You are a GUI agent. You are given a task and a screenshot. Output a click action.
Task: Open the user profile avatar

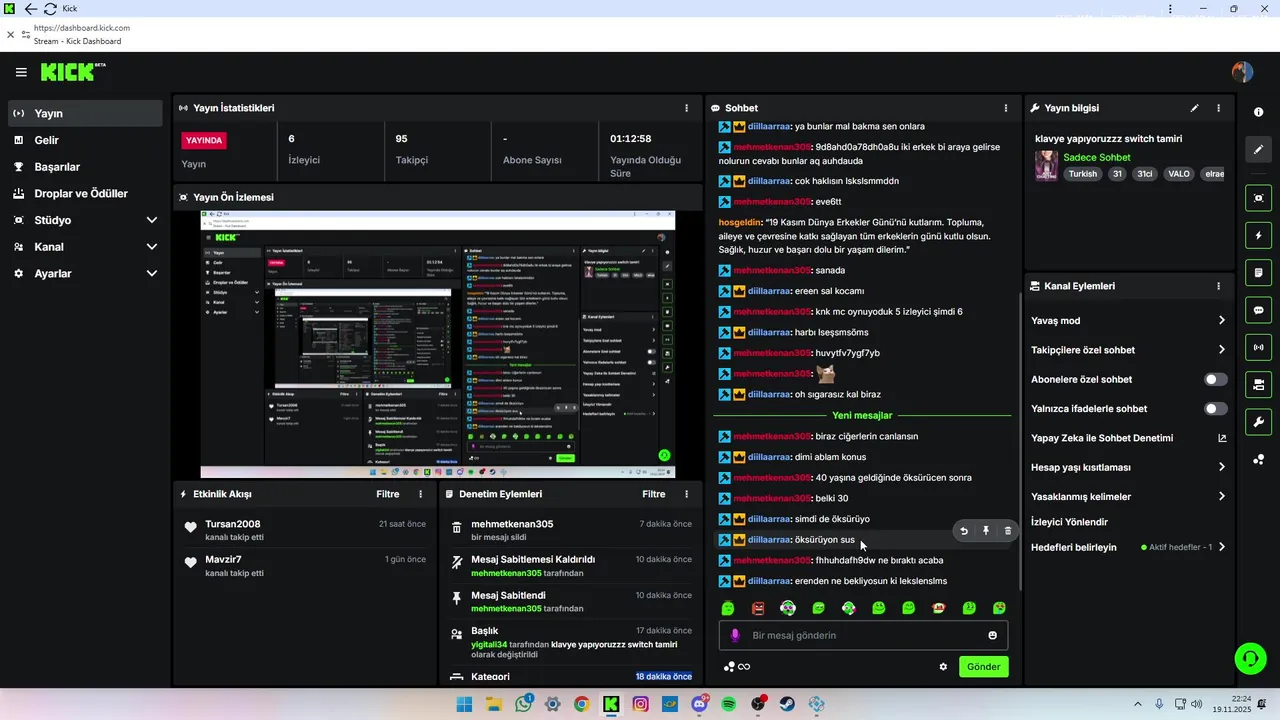1242,72
